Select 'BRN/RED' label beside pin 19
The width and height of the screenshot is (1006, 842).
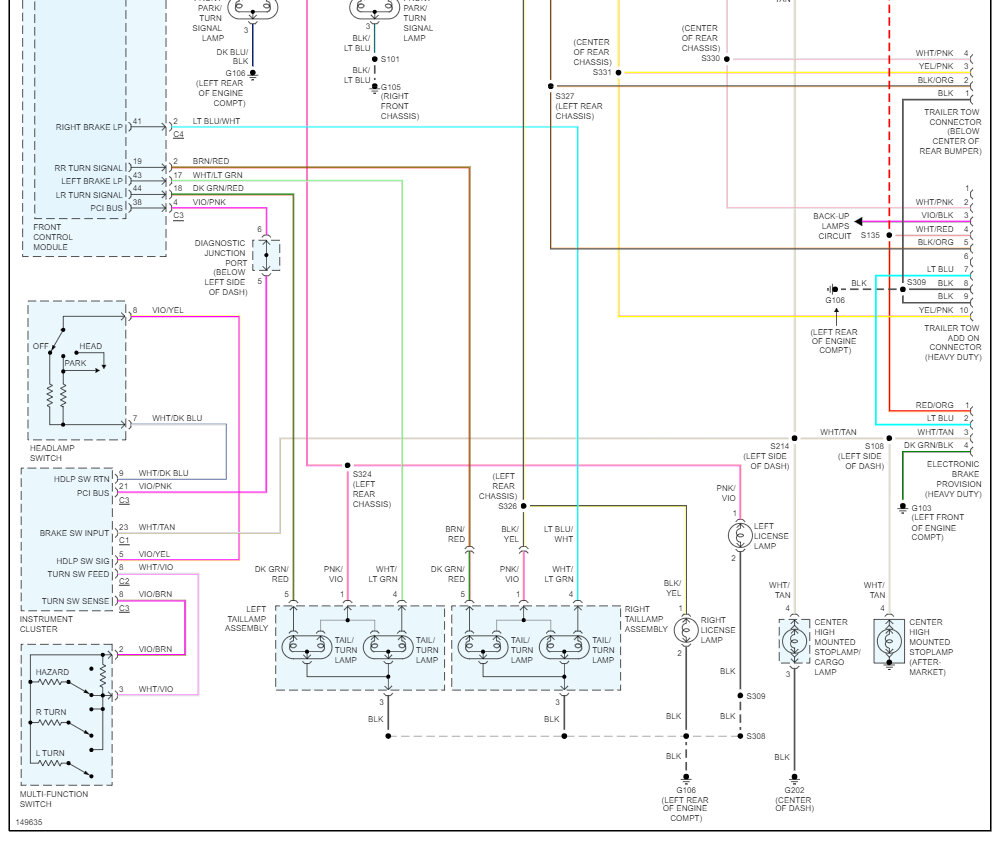tap(210, 161)
